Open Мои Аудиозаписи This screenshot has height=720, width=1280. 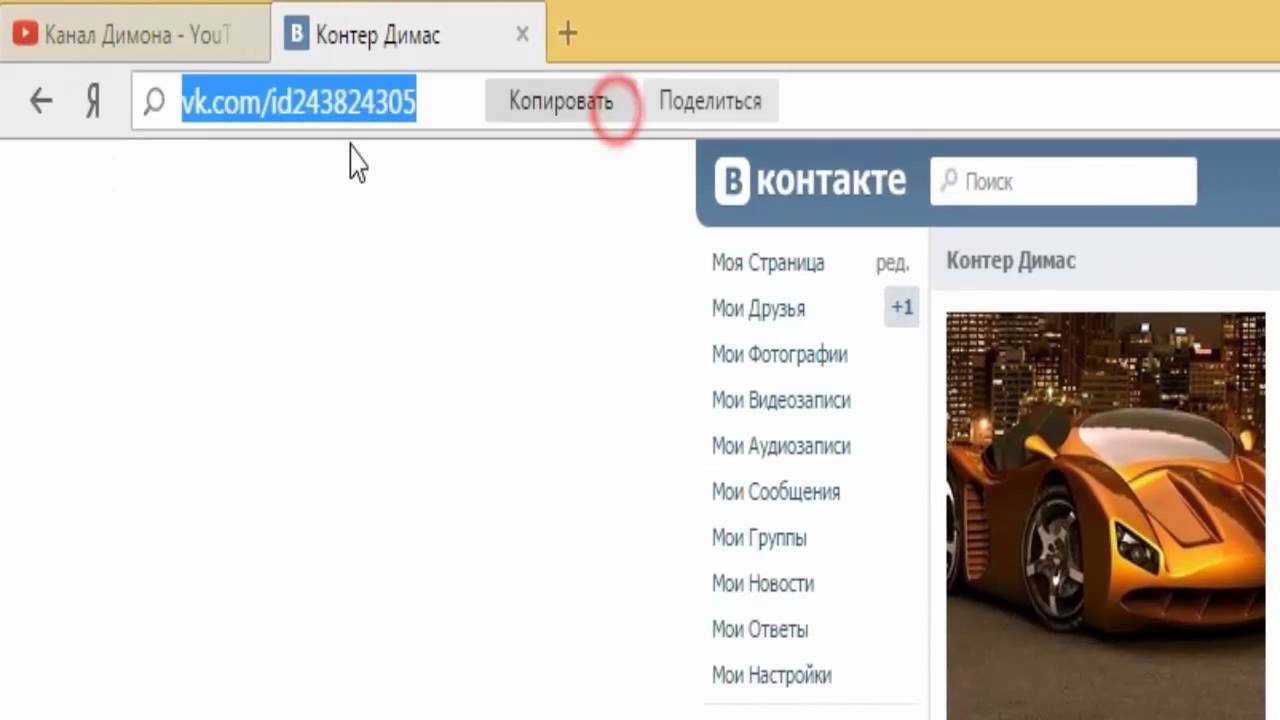[781, 447]
